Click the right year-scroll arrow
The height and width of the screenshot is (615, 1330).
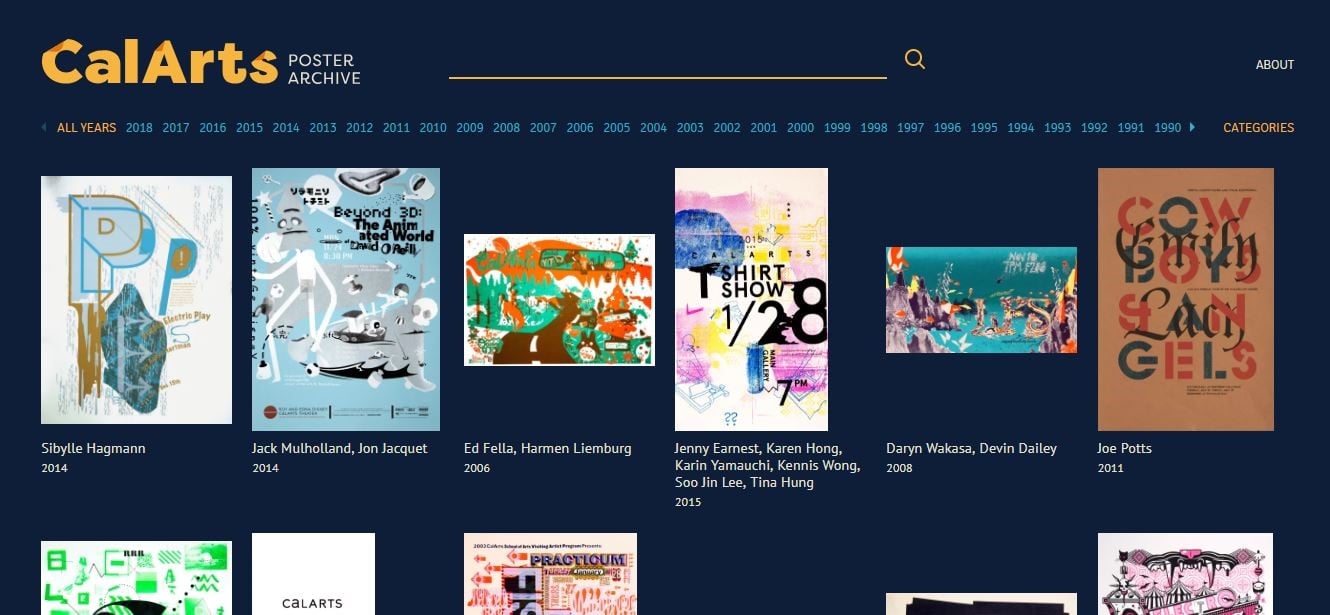pyautogui.click(x=1192, y=127)
